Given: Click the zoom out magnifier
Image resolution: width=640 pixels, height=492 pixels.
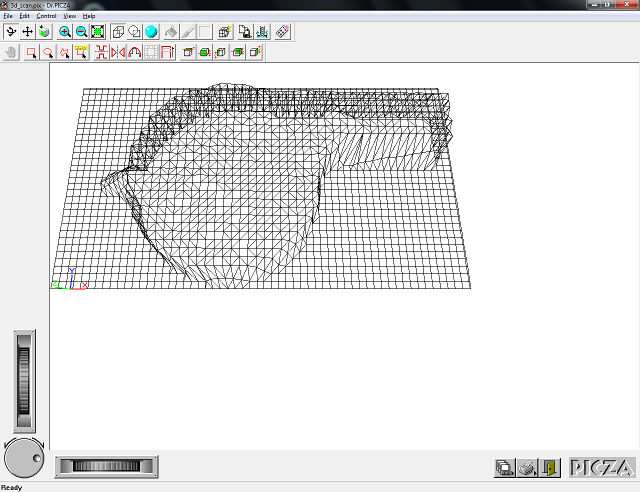Looking at the screenshot, I should click(81, 32).
